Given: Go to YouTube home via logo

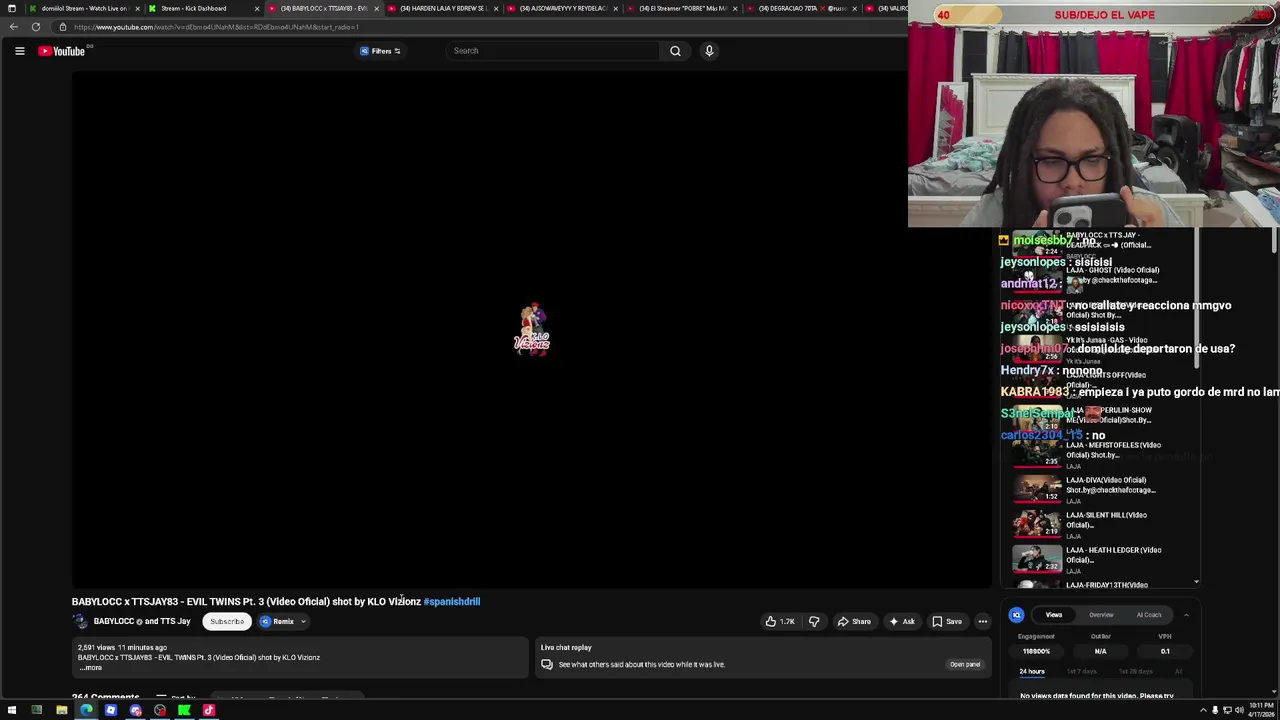Looking at the screenshot, I should [x=62, y=51].
